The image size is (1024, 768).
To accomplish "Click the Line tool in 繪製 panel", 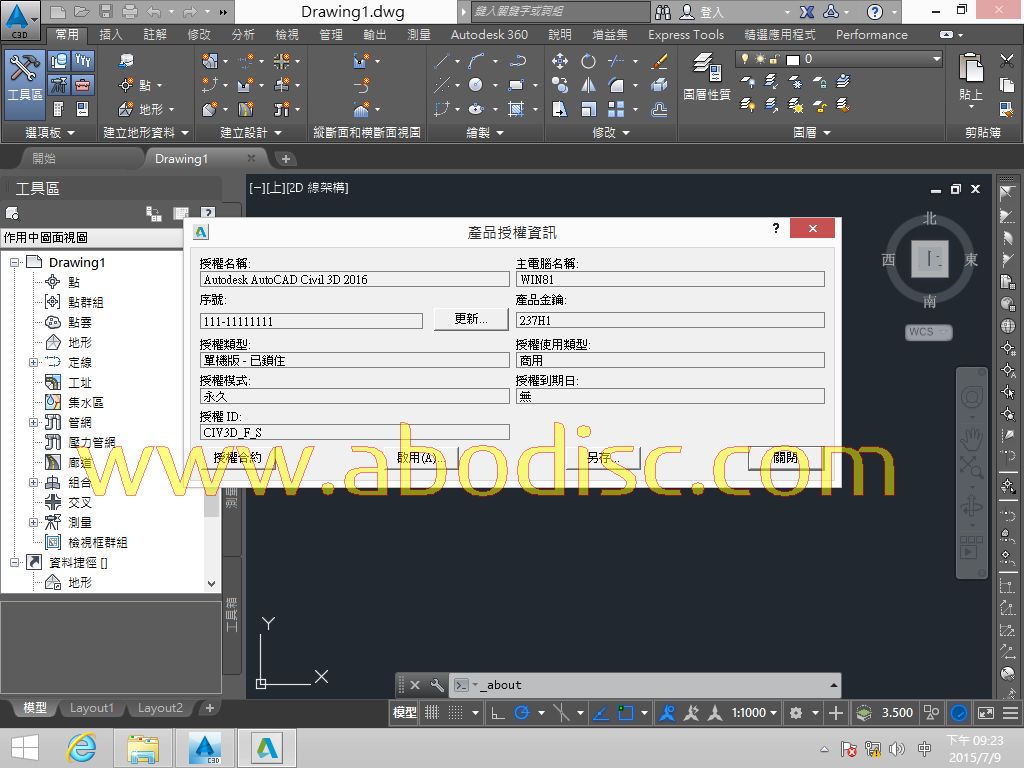I will point(442,61).
